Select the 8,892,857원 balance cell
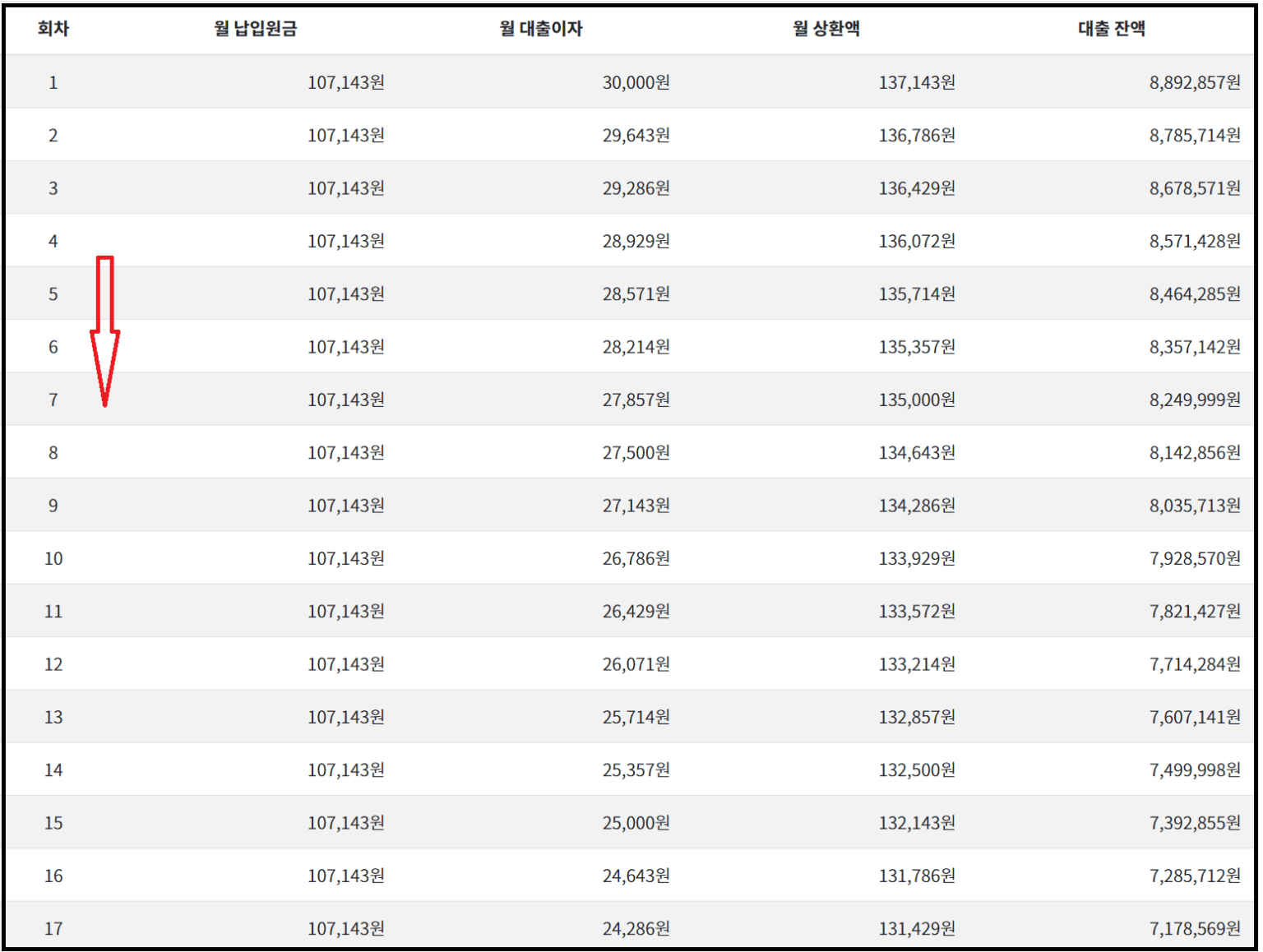Image resolution: width=1263 pixels, height=952 pixels. (1195, 82)
